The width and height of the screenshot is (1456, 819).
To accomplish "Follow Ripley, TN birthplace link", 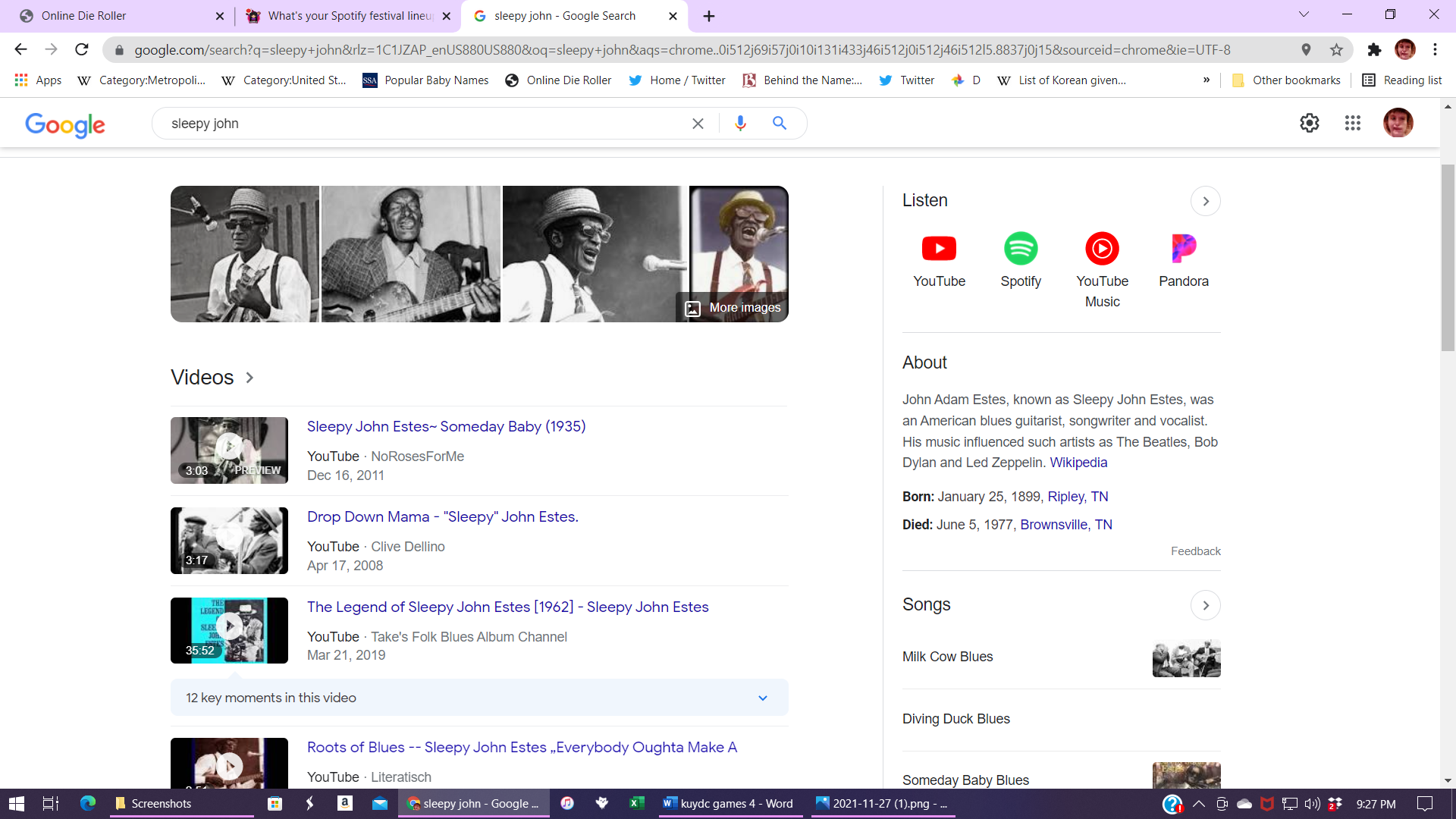I will pos(1078,497).
